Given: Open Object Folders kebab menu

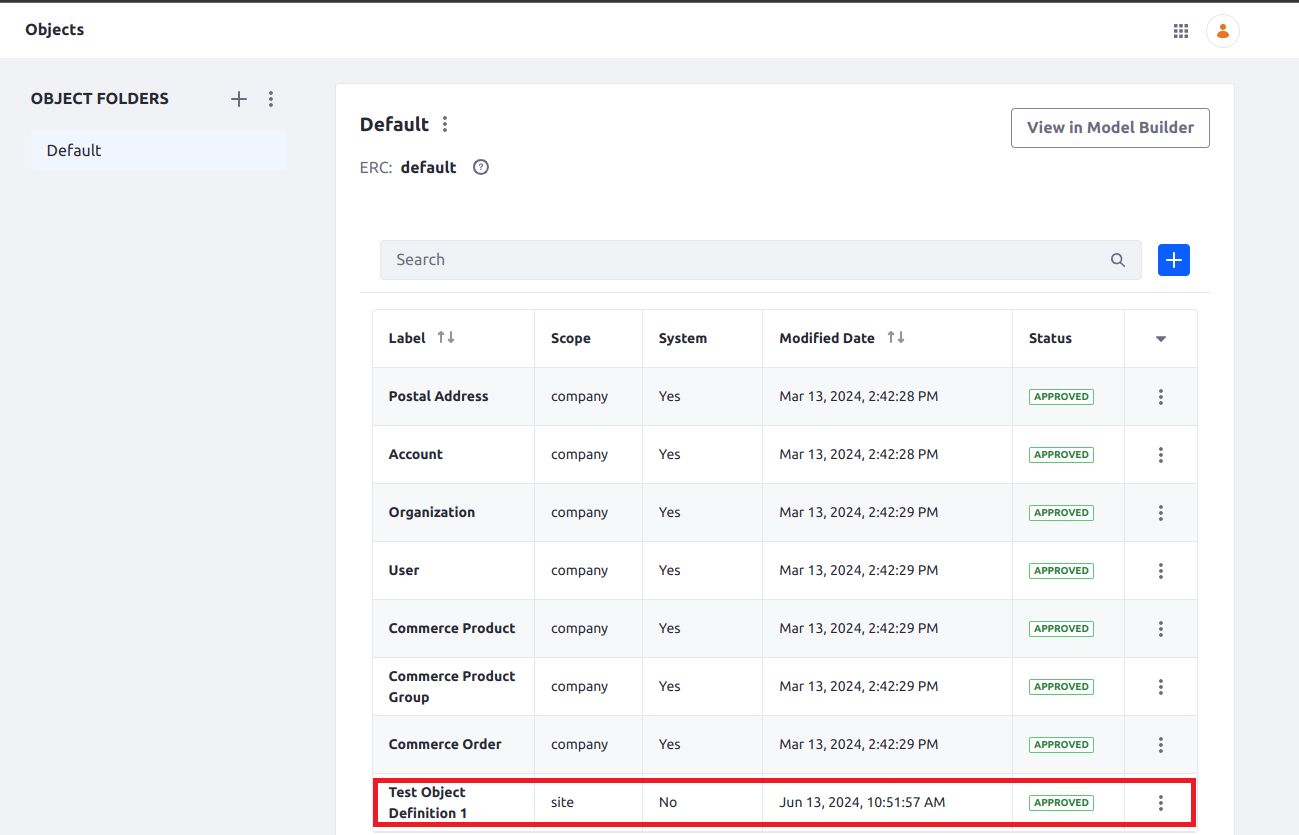Looking at the screenshot, I should [271, 99].
